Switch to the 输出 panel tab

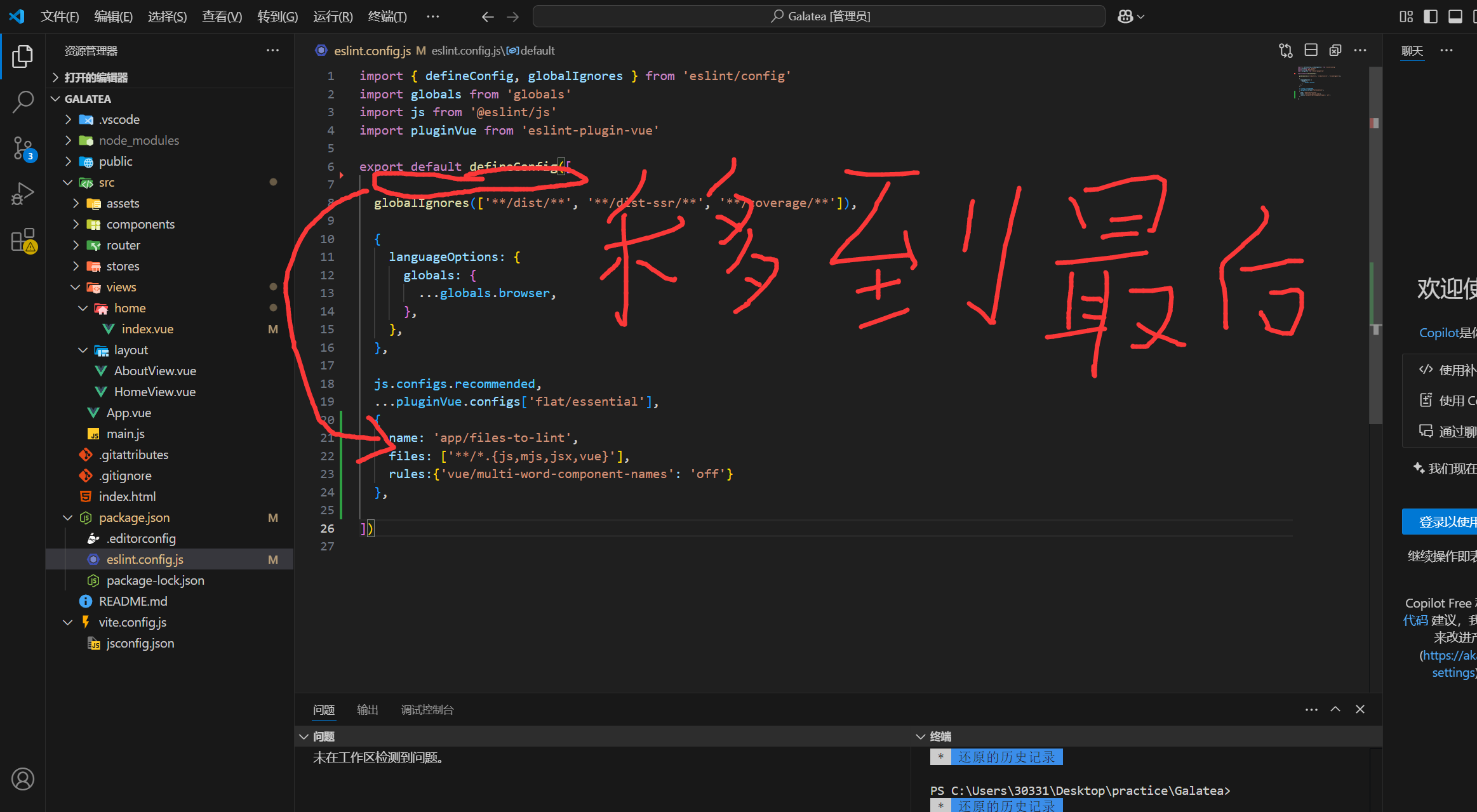tap(367, 710)
